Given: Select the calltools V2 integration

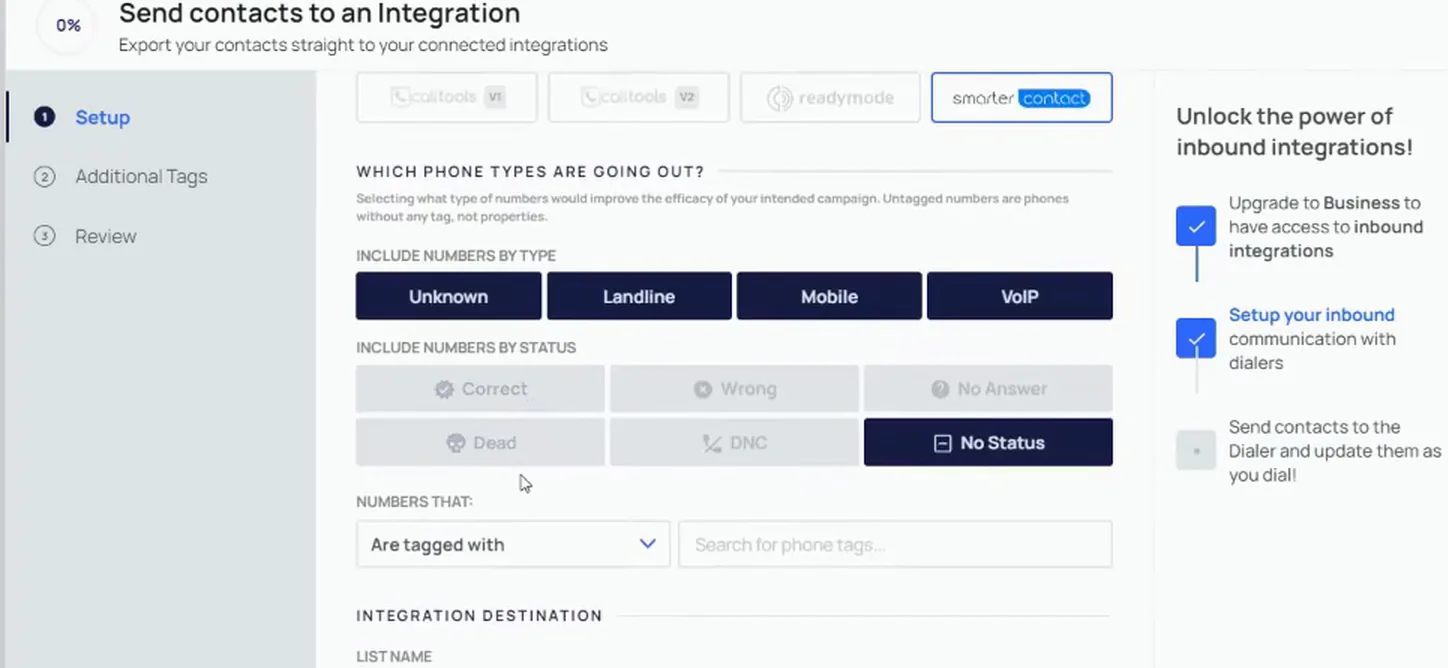Looking at the screenshot, I should point(638,98).
